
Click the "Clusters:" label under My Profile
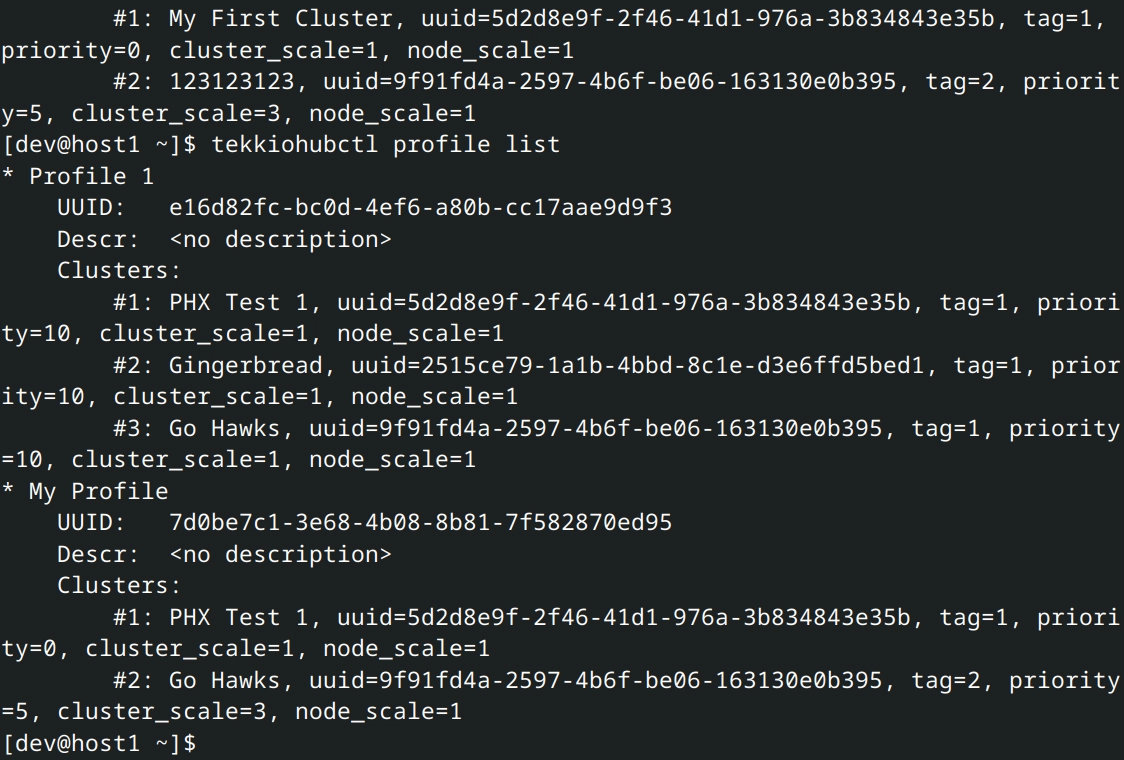point(119,586)
